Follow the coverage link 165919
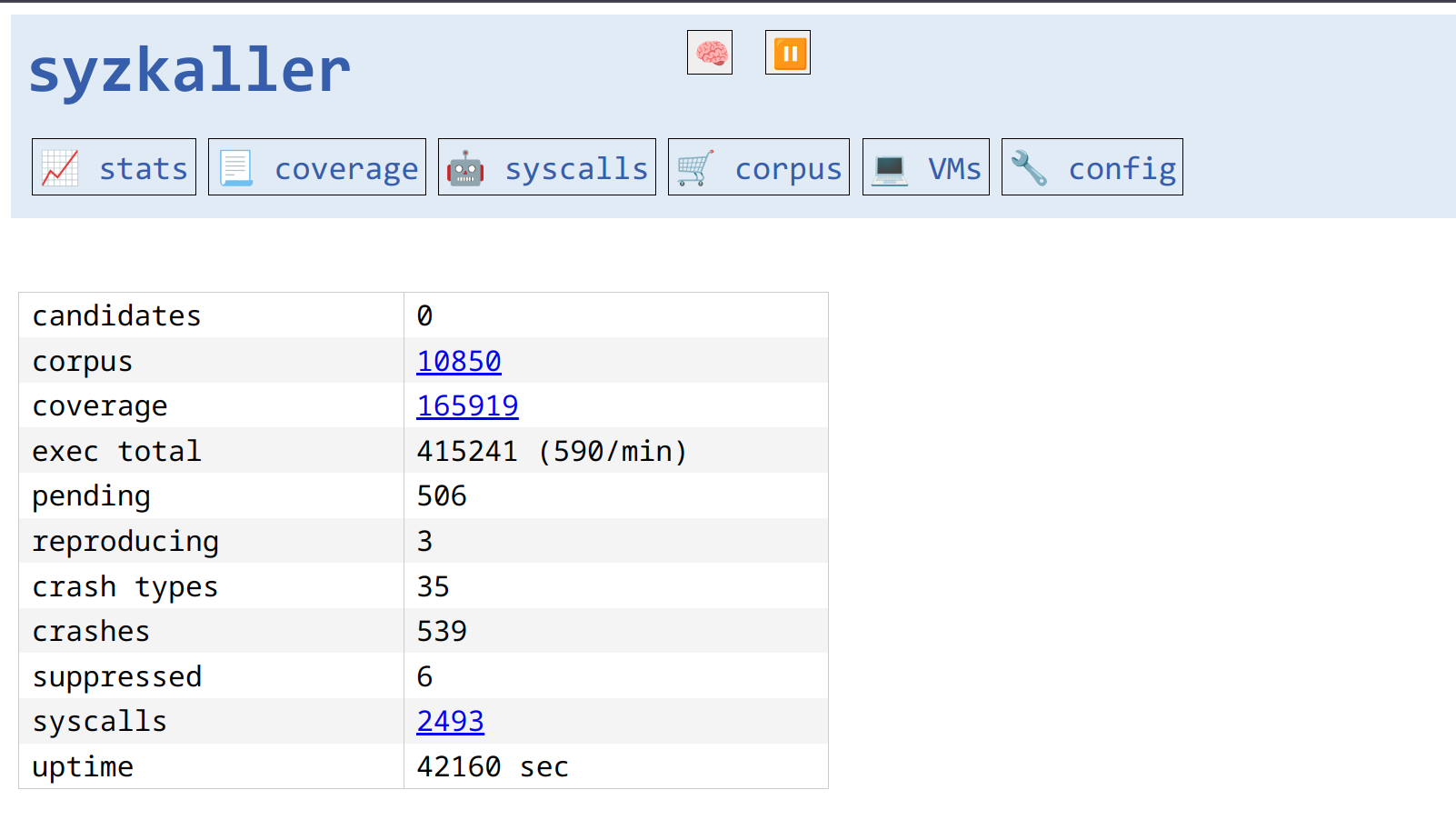Image resolution: width=1456 pixels, height=820 pixels. pos(467,405)
